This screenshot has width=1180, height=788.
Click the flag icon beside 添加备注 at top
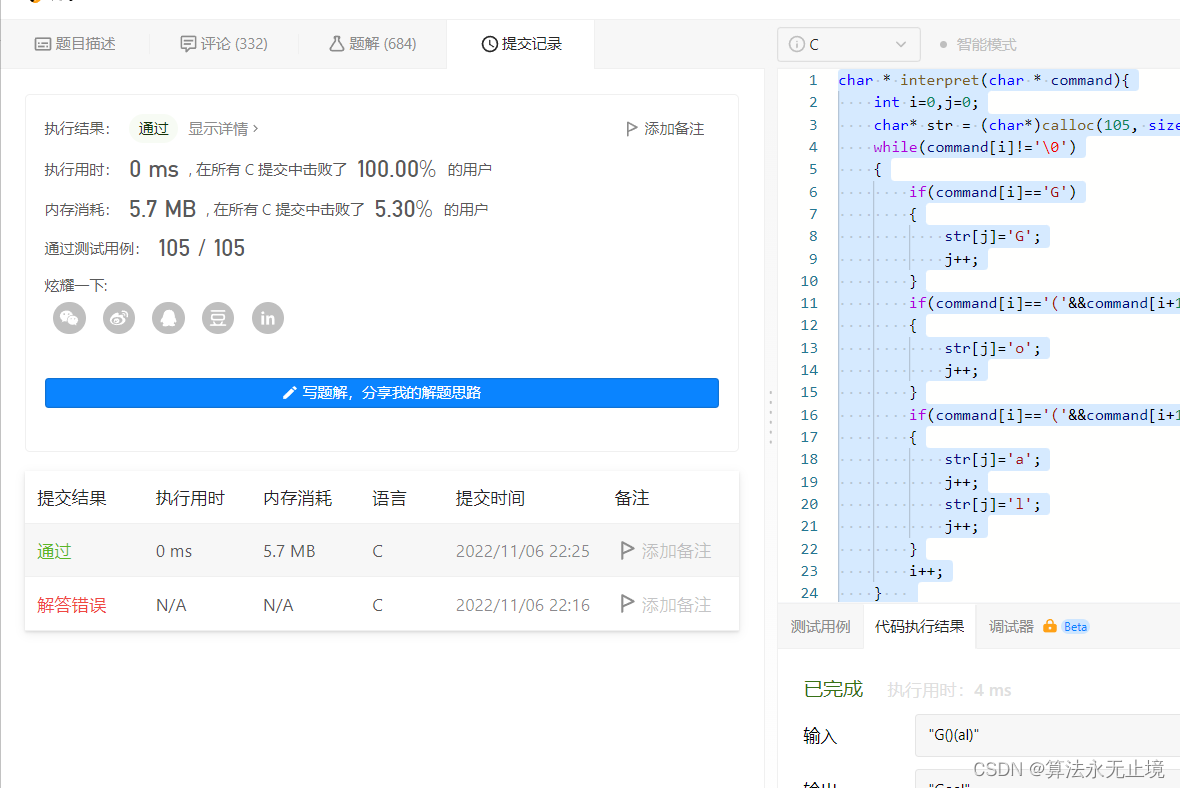click(x=631, y=128)
